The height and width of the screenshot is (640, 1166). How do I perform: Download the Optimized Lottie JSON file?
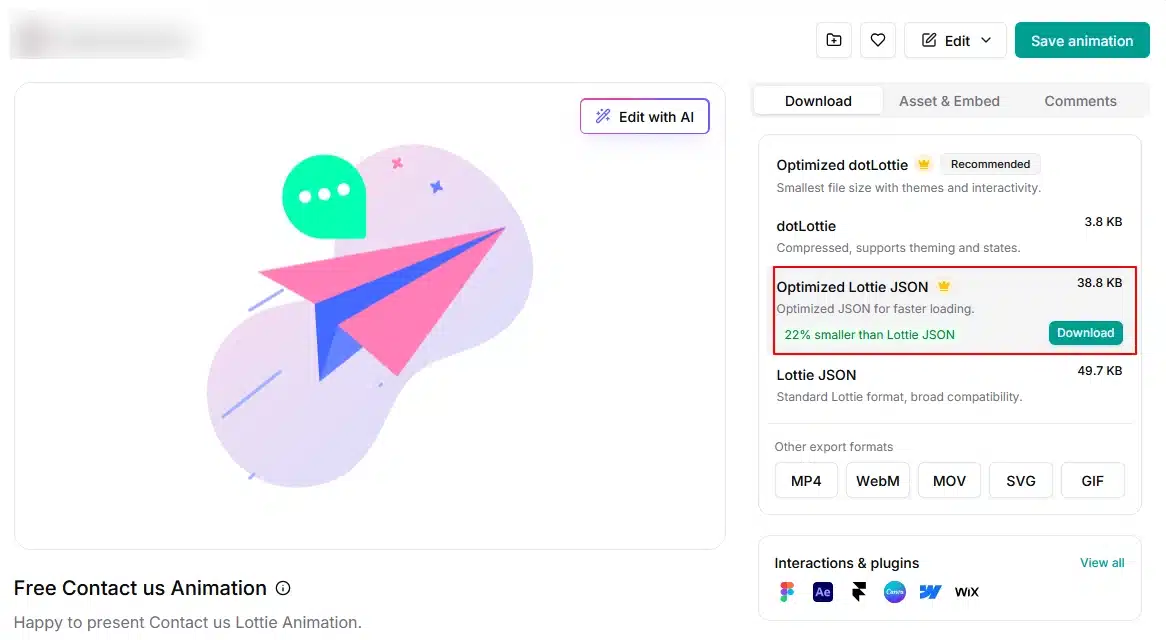tap(1086, 333)
